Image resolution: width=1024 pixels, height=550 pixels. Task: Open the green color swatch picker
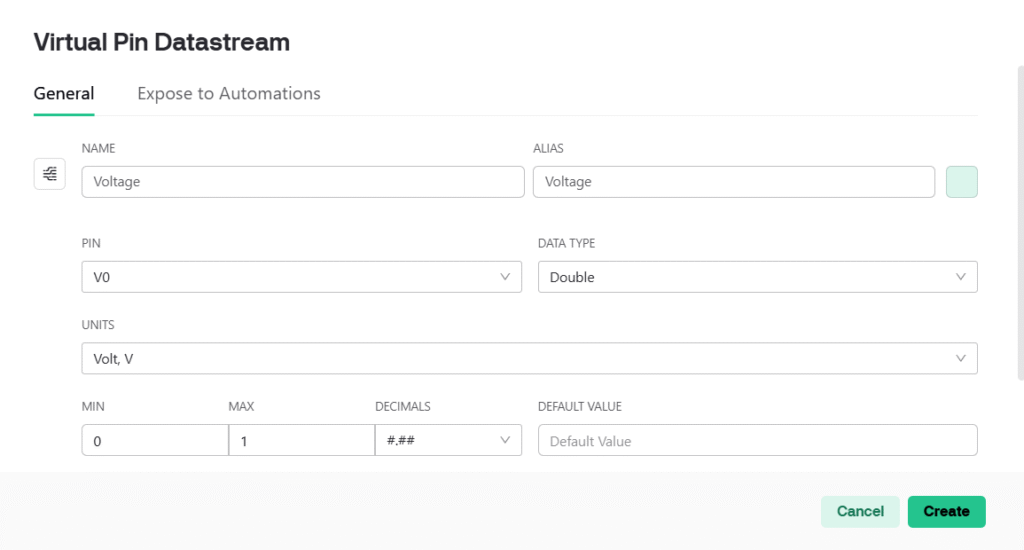pyautogui.click(x=961, y=182)
